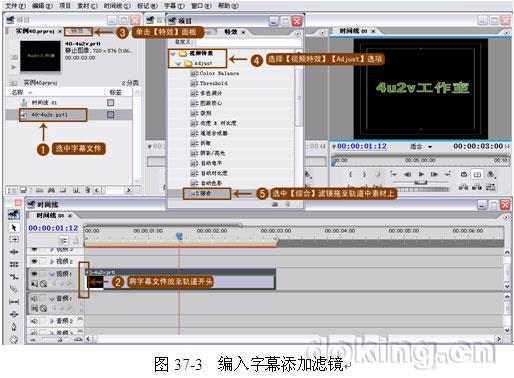Open the 编辑 menu
Viewport: 514px width, 378px height.
coord(42,6)
